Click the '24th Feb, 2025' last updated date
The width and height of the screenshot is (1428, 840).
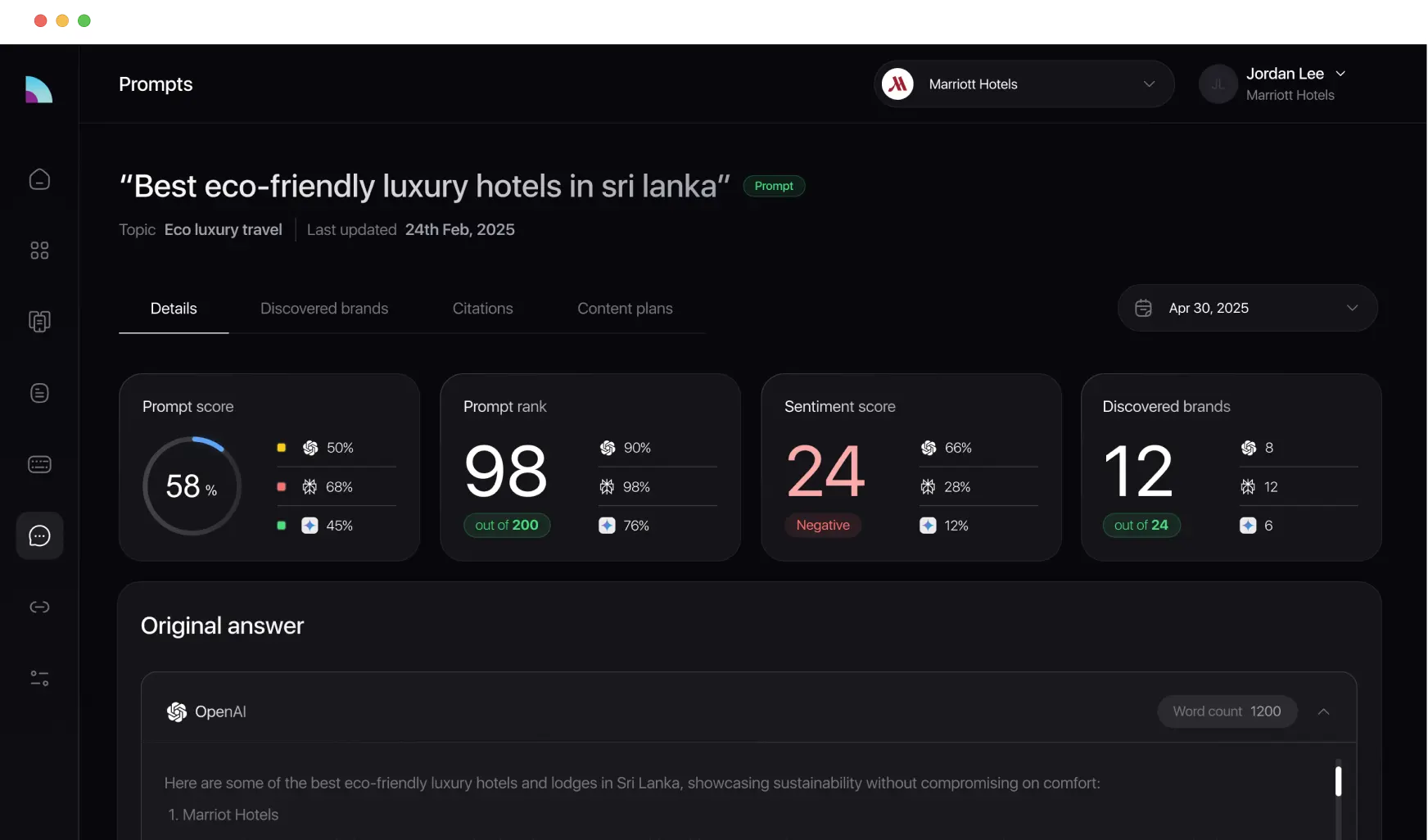pyautogui.click(x=460, y=229)
